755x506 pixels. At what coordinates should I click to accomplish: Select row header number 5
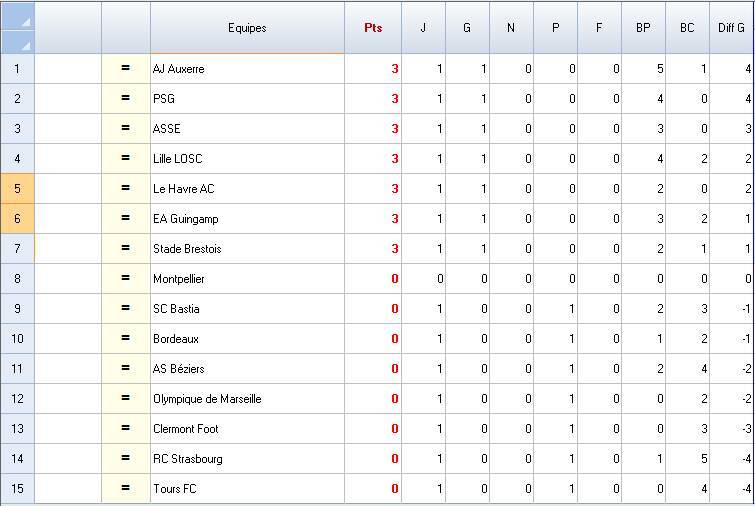(x=17, y=189)
